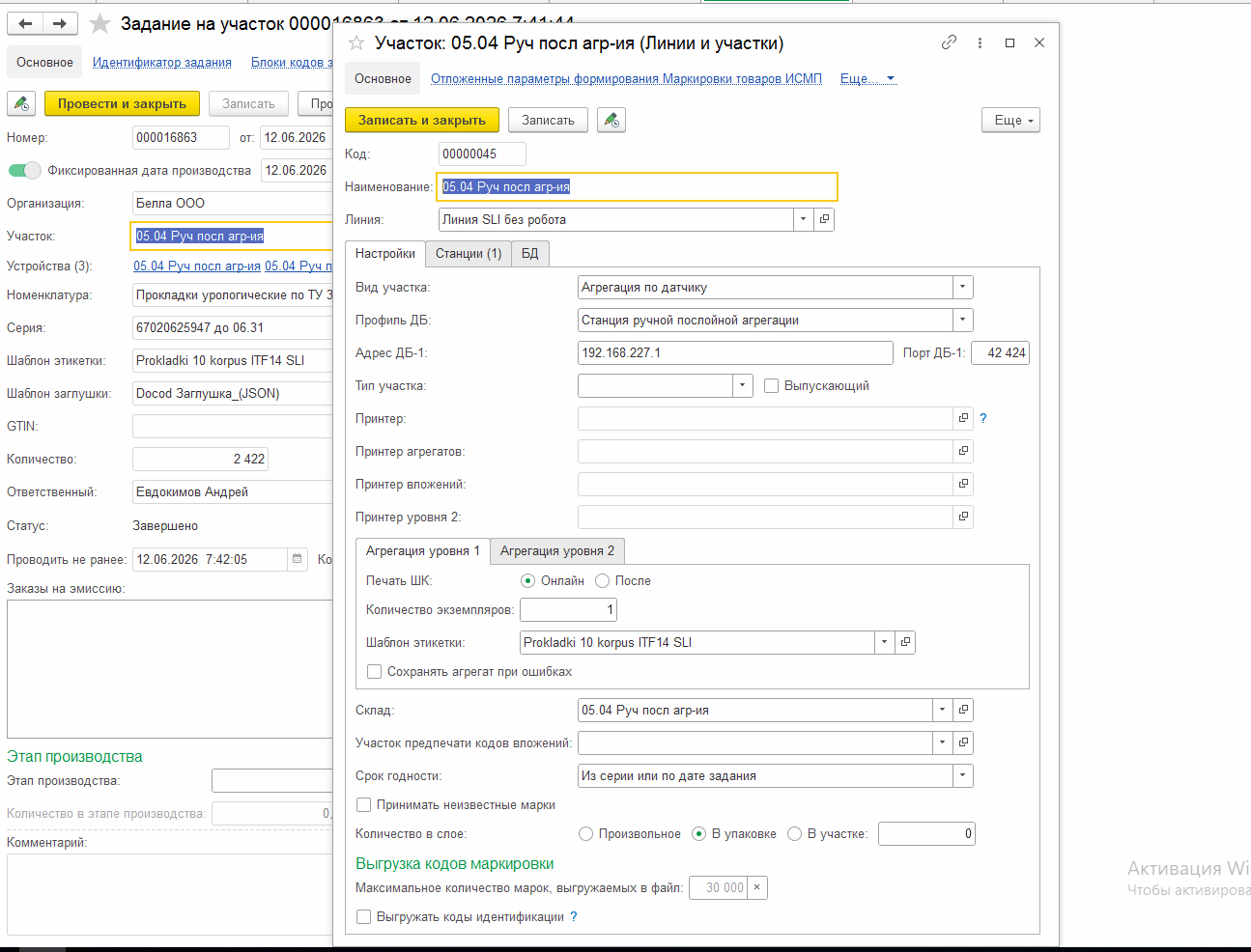Open first 05.04 Руч посл агр-ия device link
1251x952 pixels.
(x=197, y=266)
